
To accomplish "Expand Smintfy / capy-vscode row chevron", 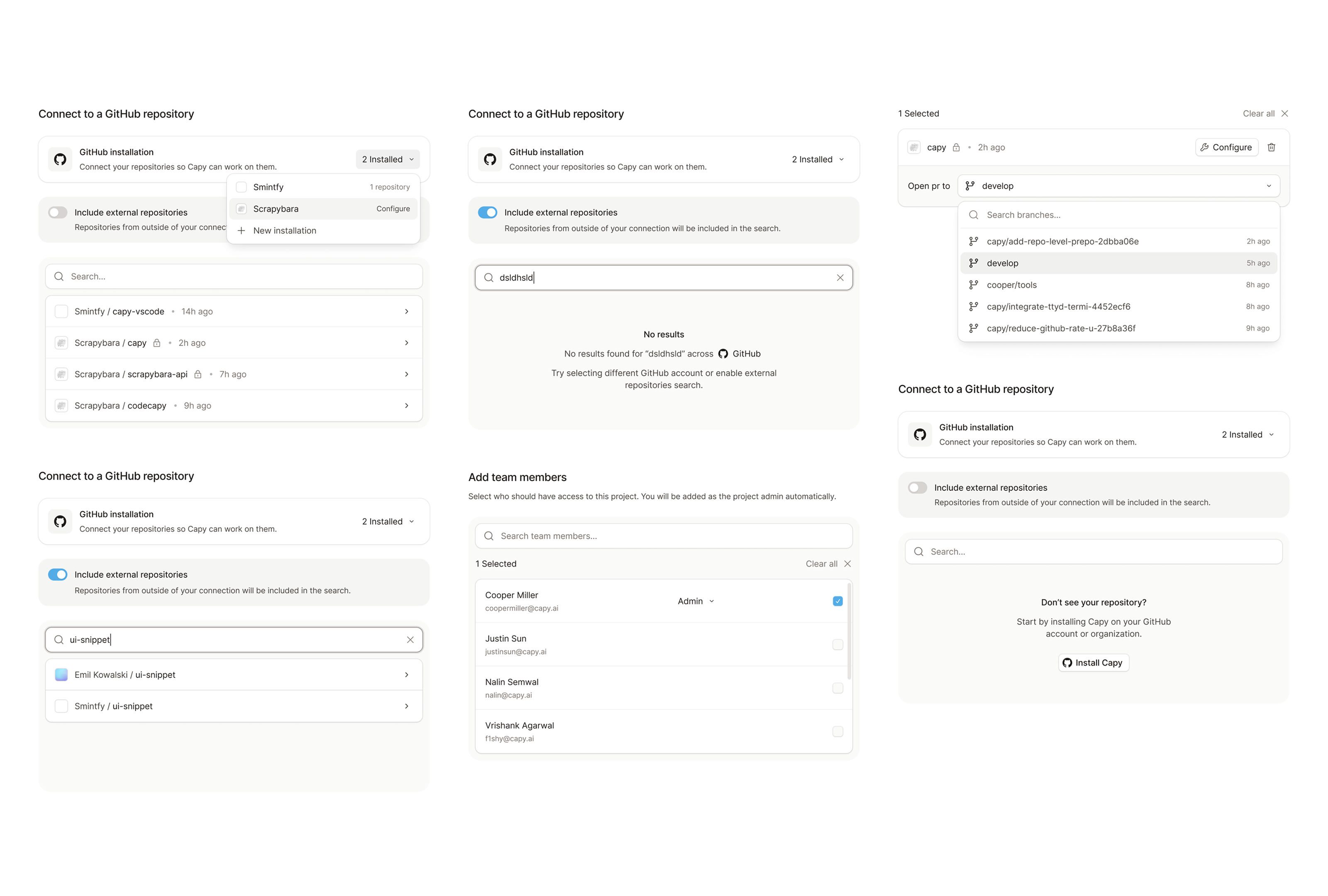I will [406, 311].
